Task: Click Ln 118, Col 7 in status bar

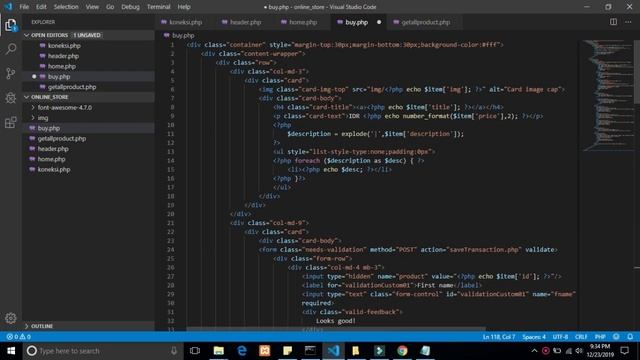Action: [499, 337]
